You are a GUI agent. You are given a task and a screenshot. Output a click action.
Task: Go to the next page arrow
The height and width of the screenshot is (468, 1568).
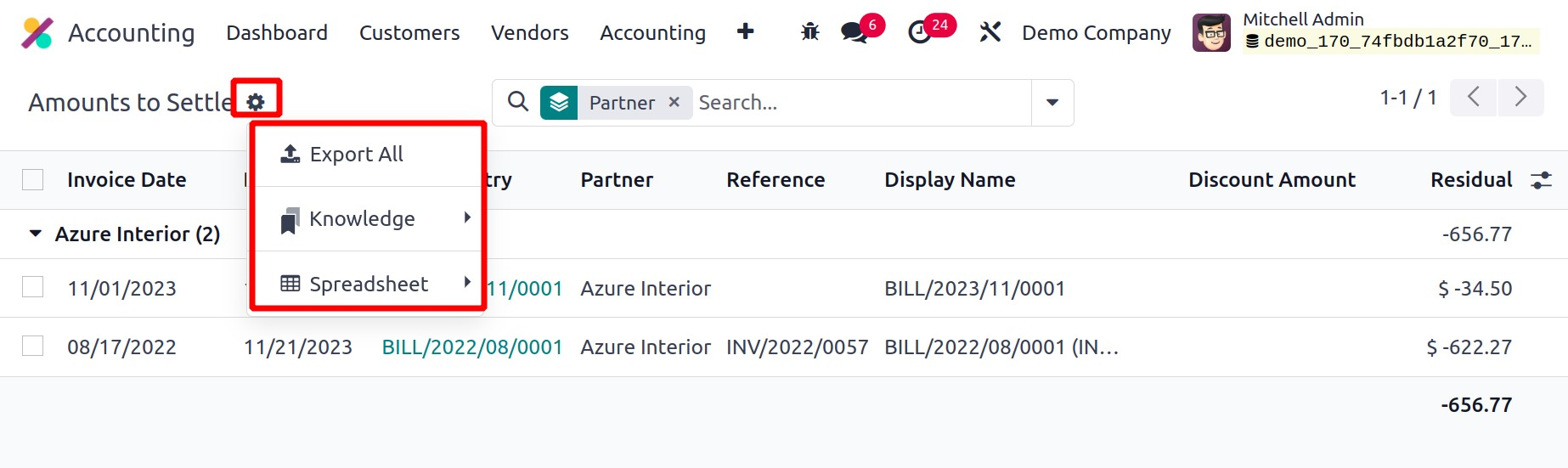1520,98
